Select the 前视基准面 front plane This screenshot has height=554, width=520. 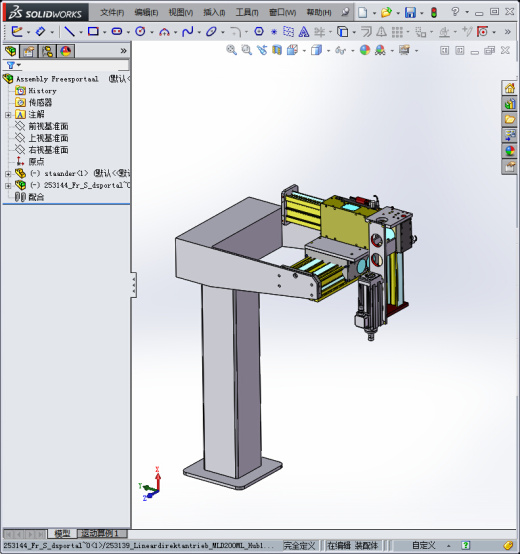coord(48,126)
